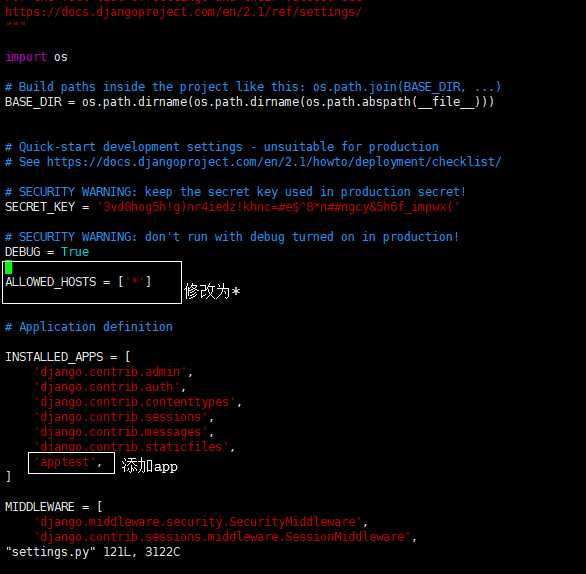Click the SessionMiddleware entry
The height and width of the screenshot is (574, 586).
click(225, 537)
